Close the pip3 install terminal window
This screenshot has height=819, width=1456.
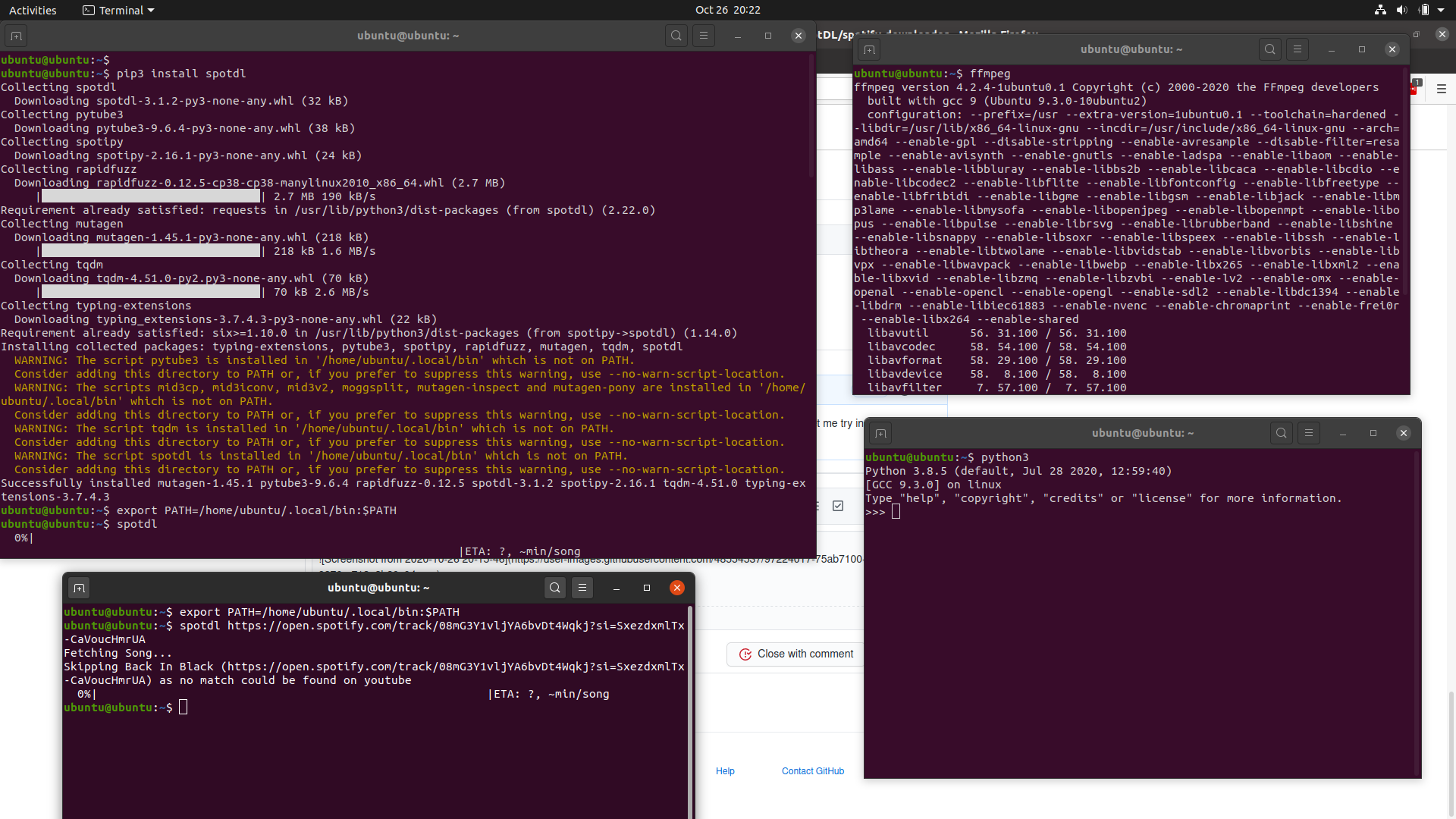coord(799,36)
